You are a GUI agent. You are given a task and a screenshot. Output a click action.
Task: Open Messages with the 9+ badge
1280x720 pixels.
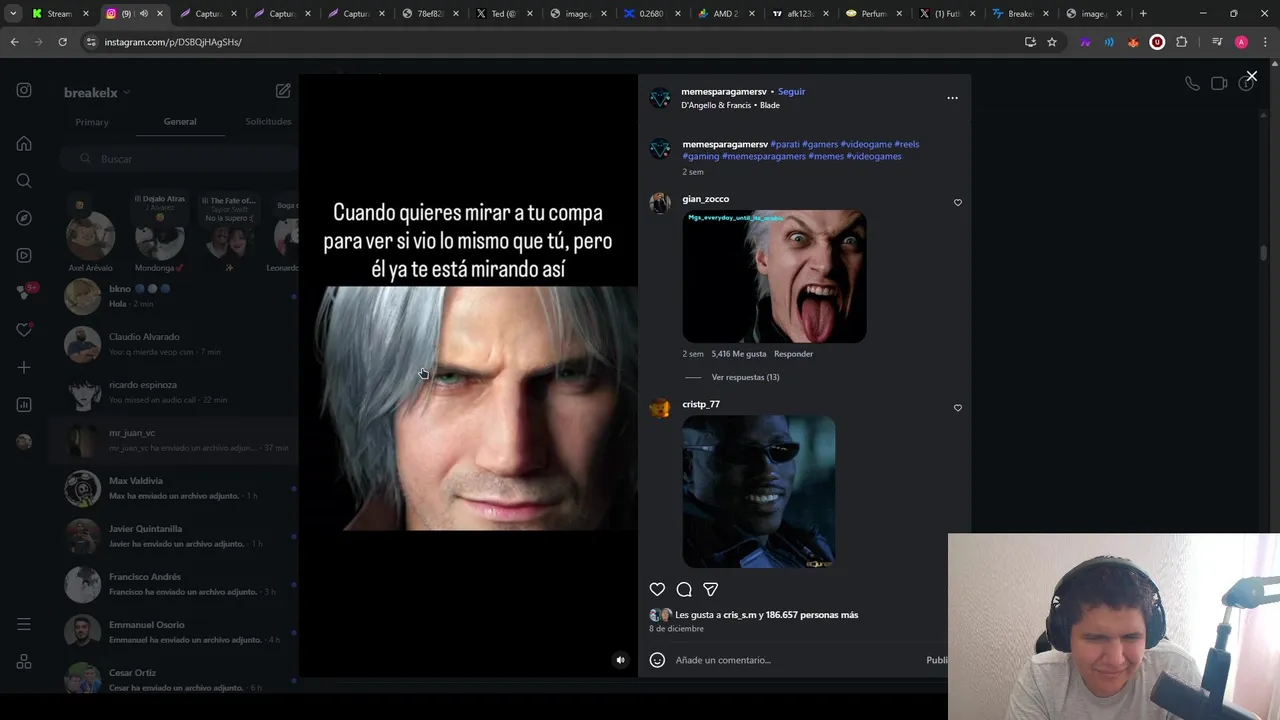tap(26, 291)
